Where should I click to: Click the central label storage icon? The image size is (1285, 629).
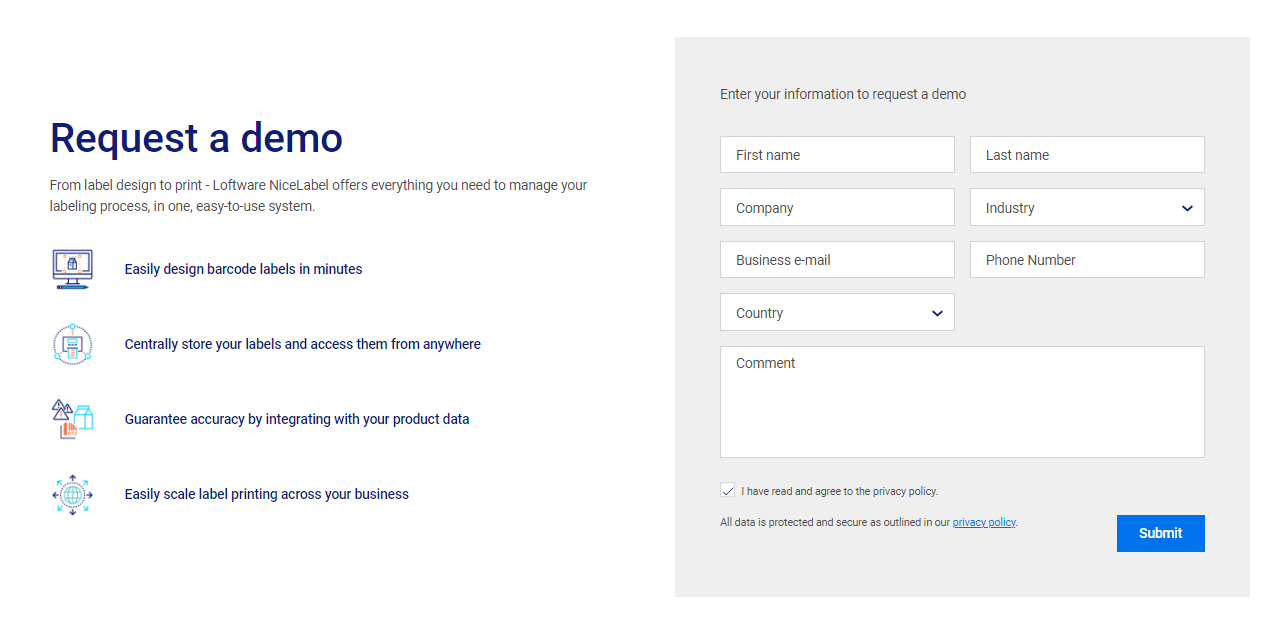(72, 344)
